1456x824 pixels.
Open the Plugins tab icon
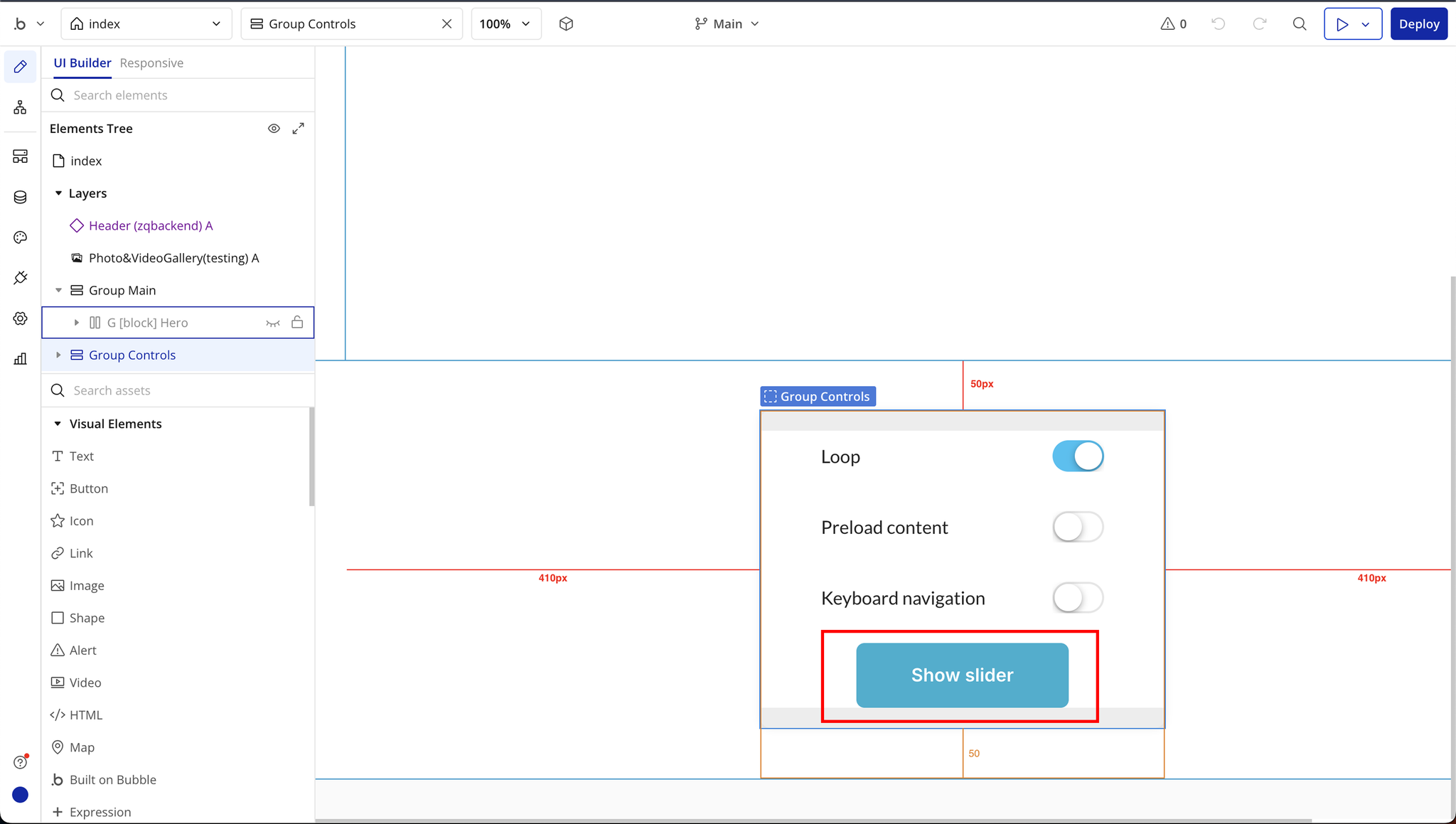click(20, 278)
